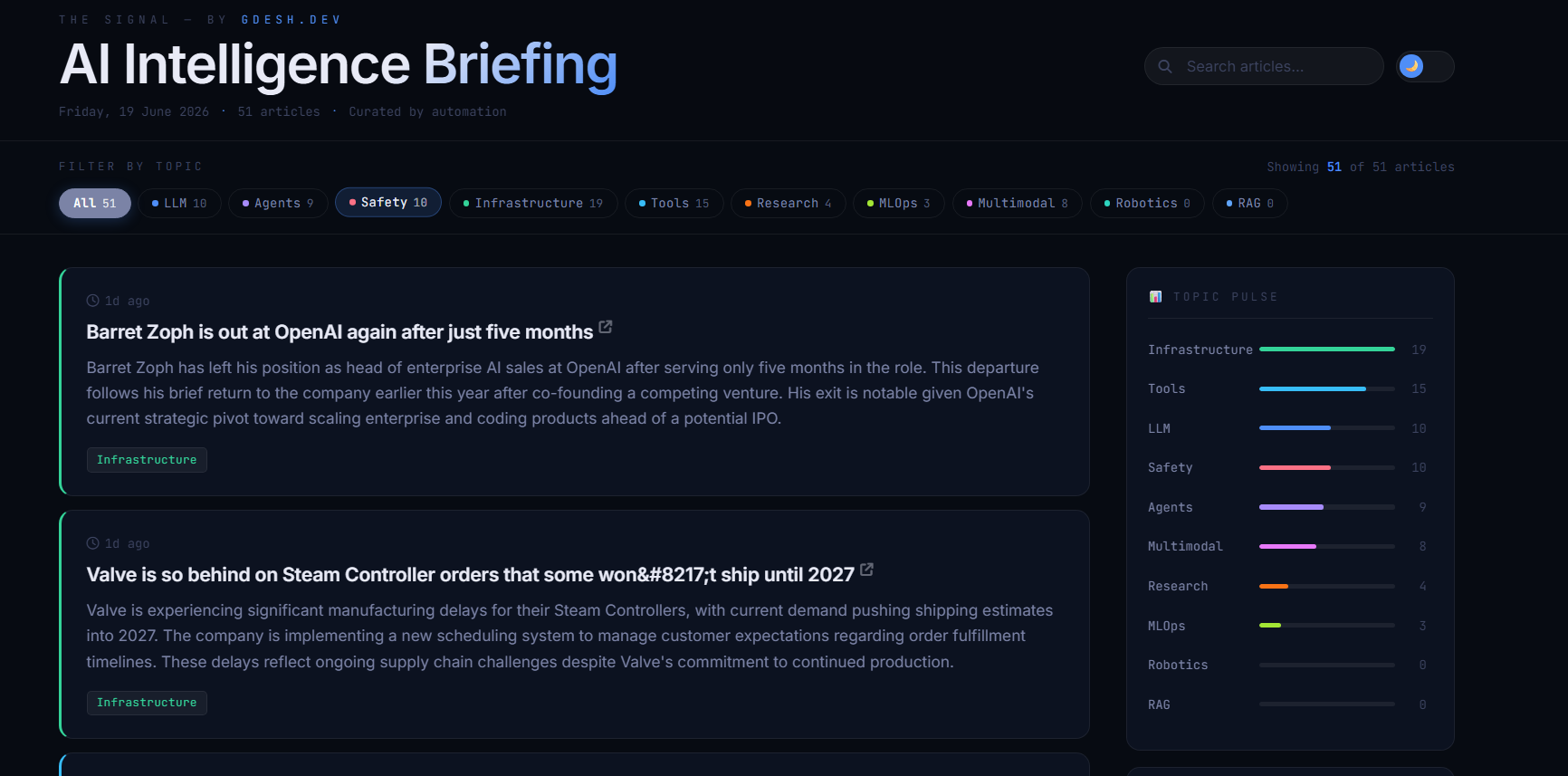Open the GDESH.DEV link

point(291,20)
